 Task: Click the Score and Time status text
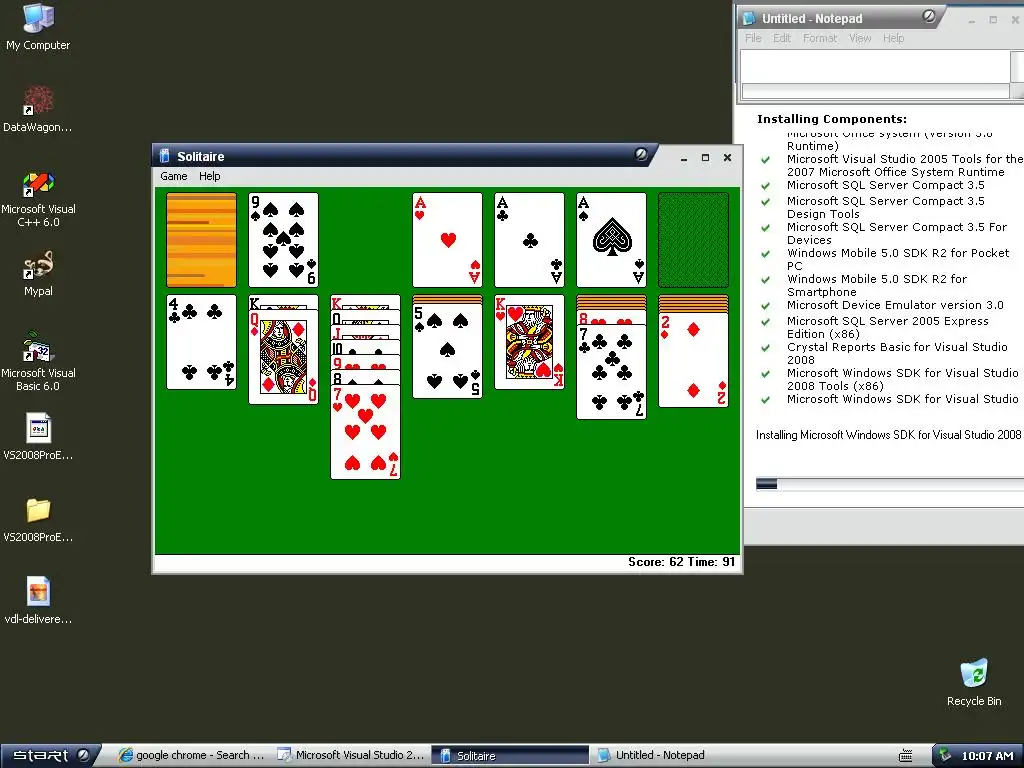pos(681,562)
